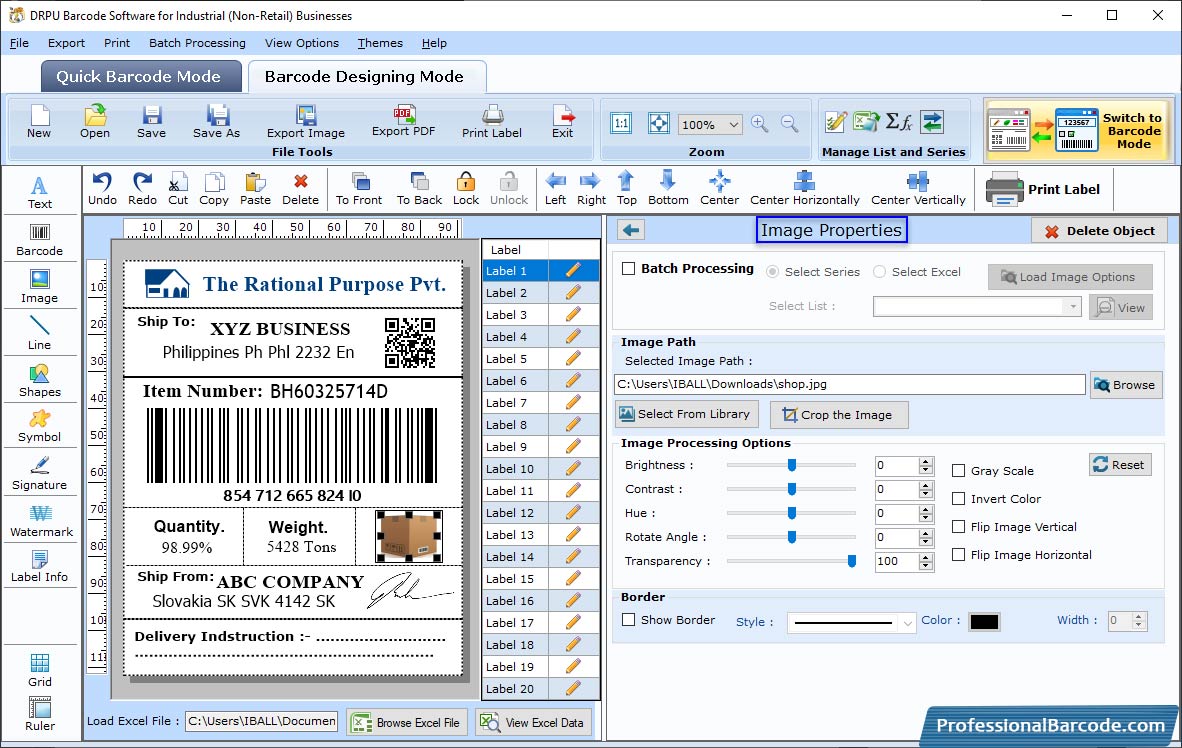Viewport: 1182px width, 748px height.
Task: Open the View Options menu
Action: click(302, 43)
